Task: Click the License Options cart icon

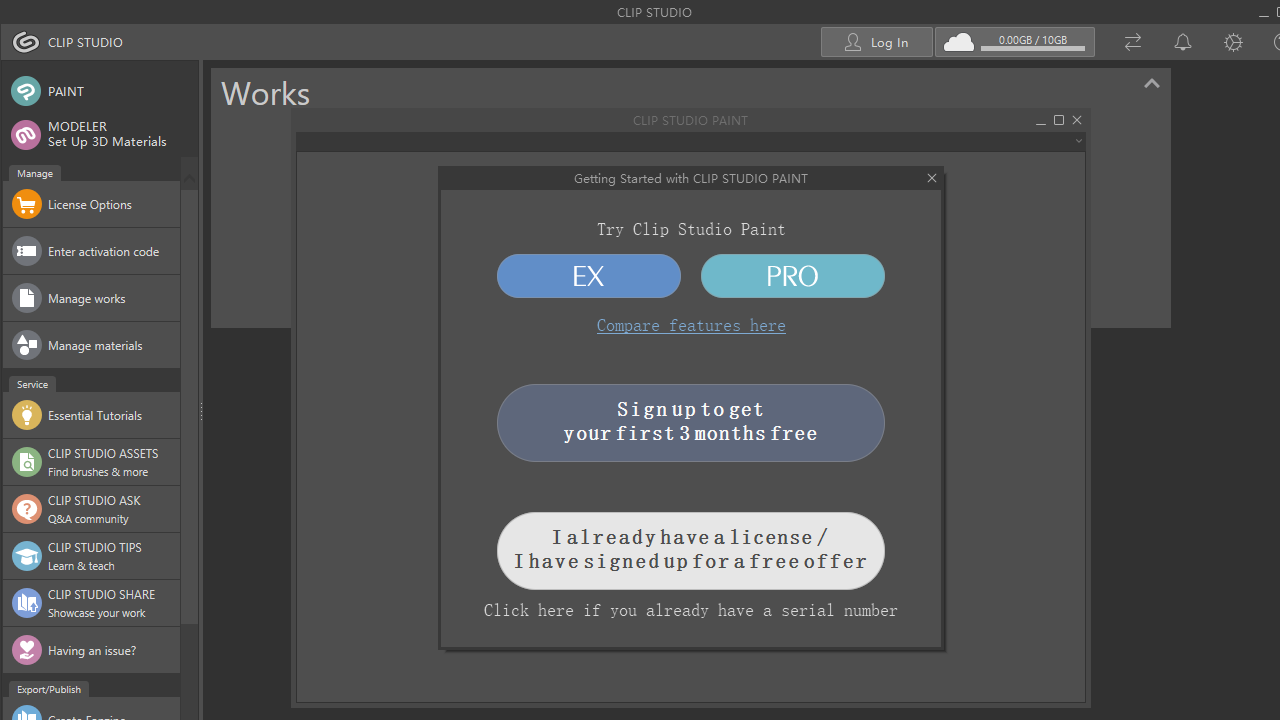Action: 27,205
